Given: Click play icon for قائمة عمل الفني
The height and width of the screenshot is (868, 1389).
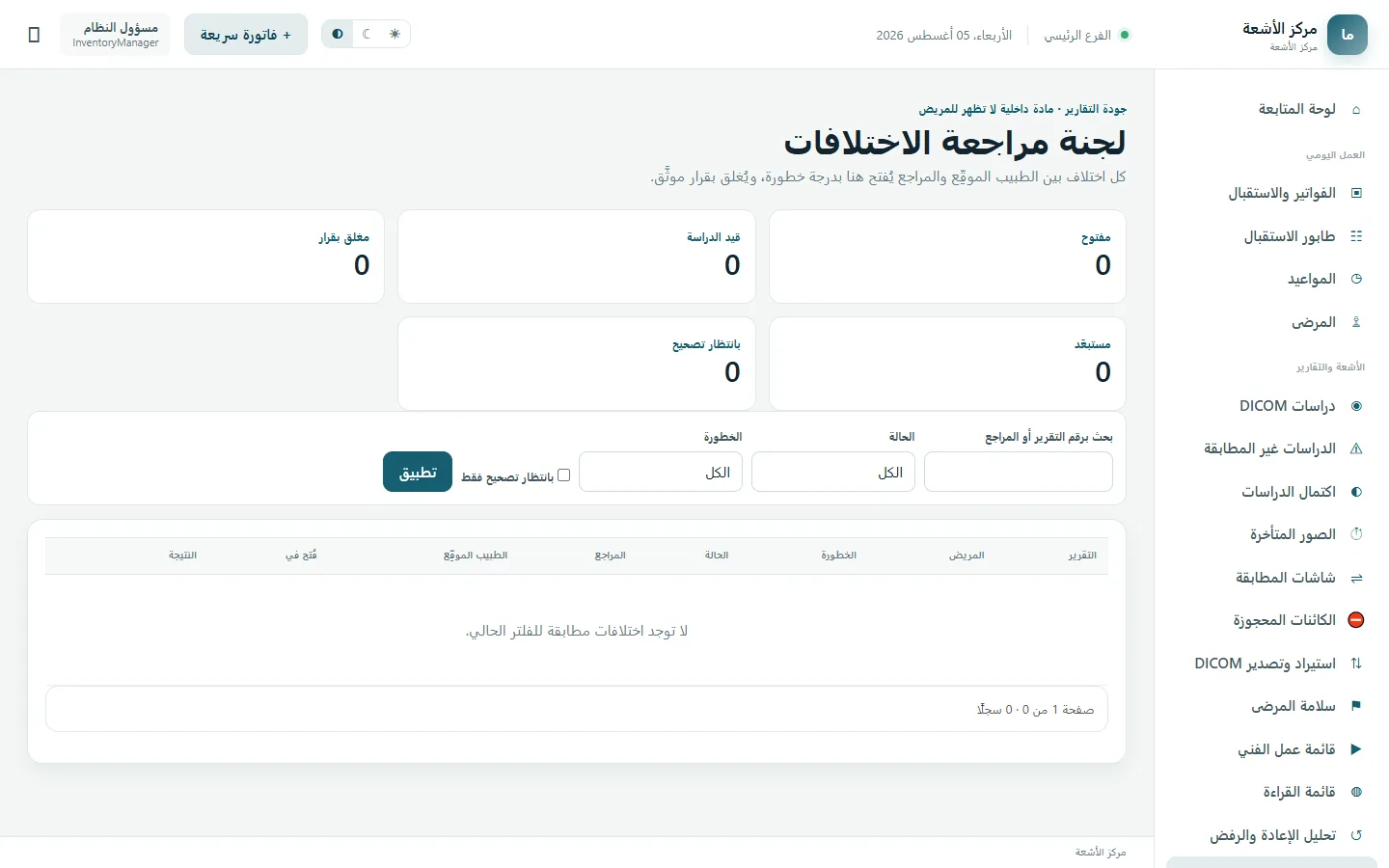Looking at the screenshot, I should point(1356,749).
